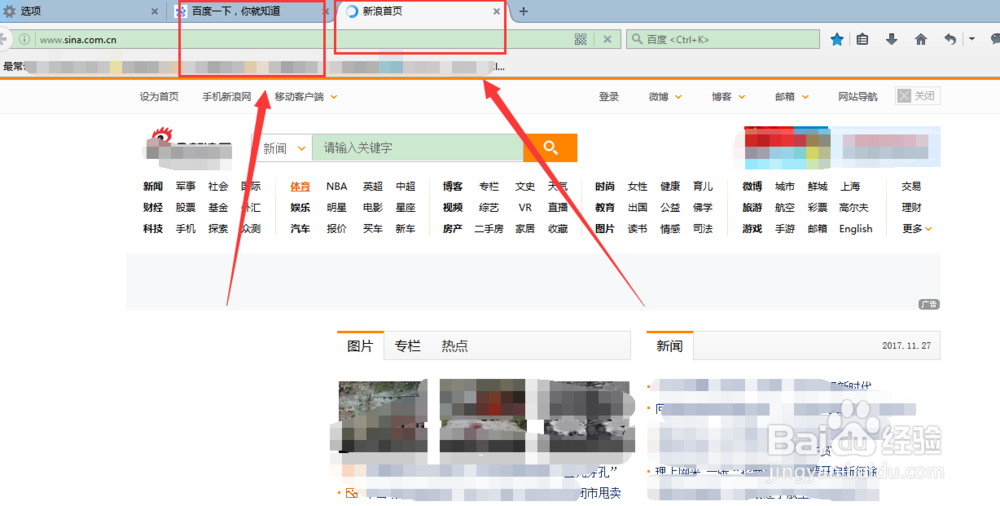Open the 娱乐 channel link
Image resolution: width=1000 pixels, height=506 pixels.
(x=300, y=207)
